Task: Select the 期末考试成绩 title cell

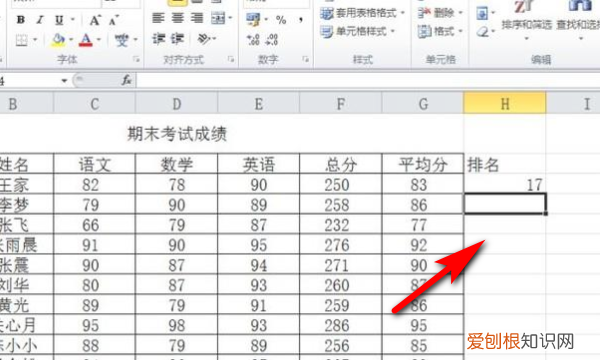Action: tap(177, 134)
